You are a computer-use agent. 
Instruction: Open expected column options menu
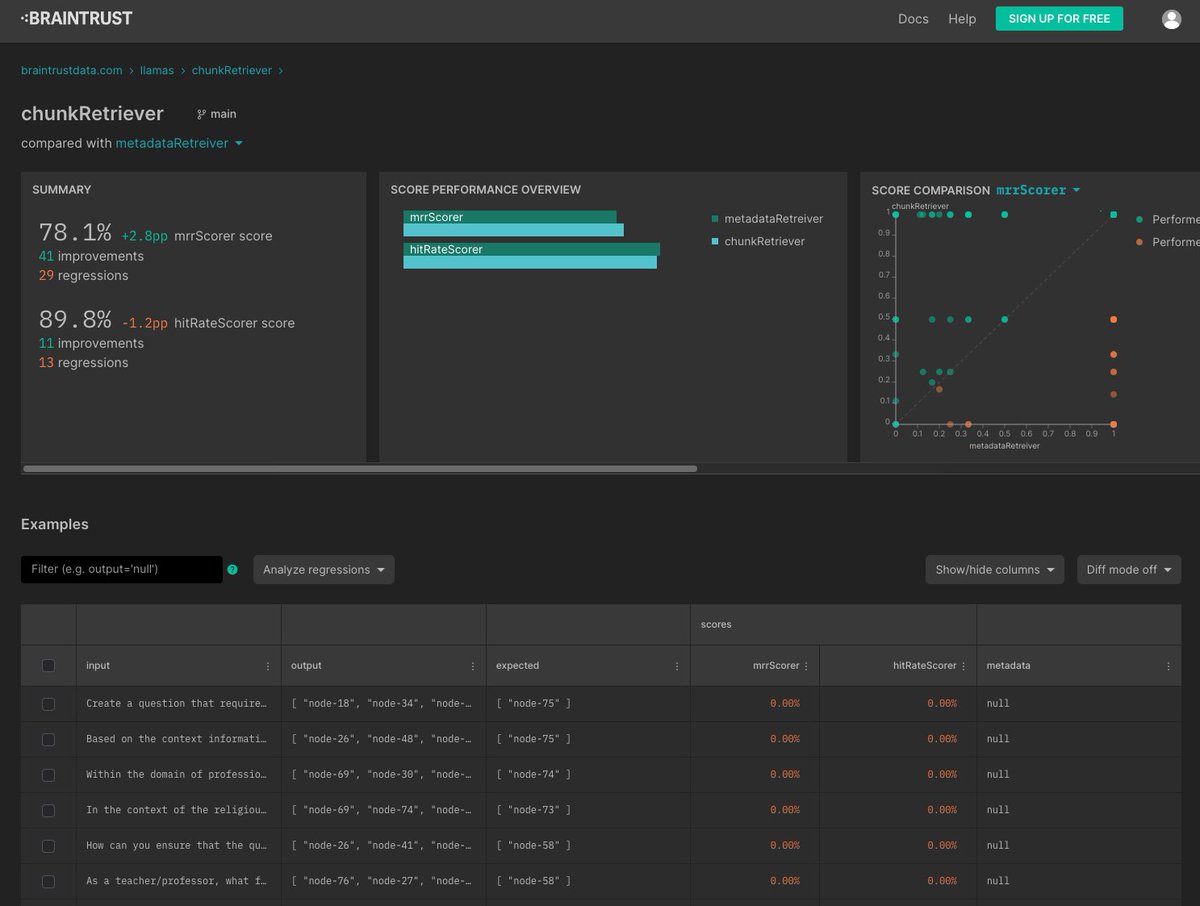[x=677, y=666]
